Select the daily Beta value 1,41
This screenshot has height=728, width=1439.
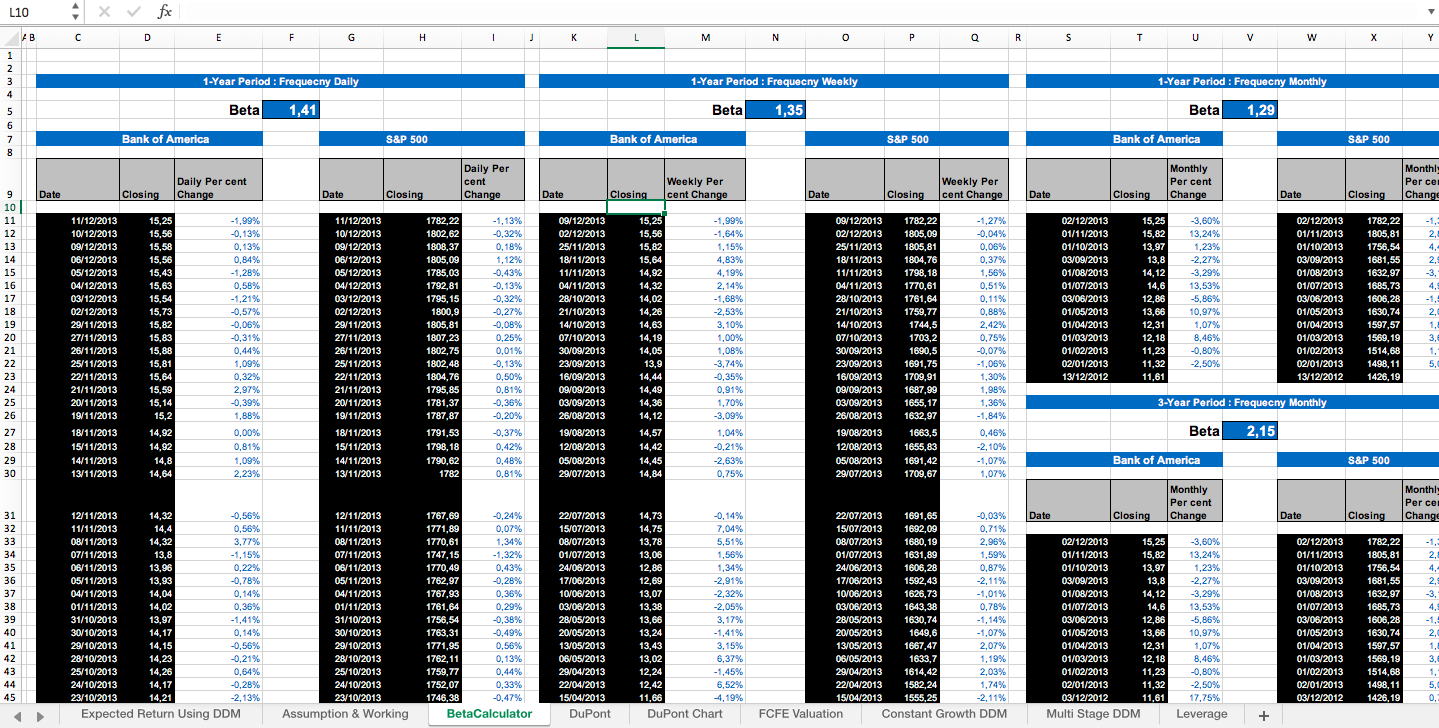tap(291, 110)
